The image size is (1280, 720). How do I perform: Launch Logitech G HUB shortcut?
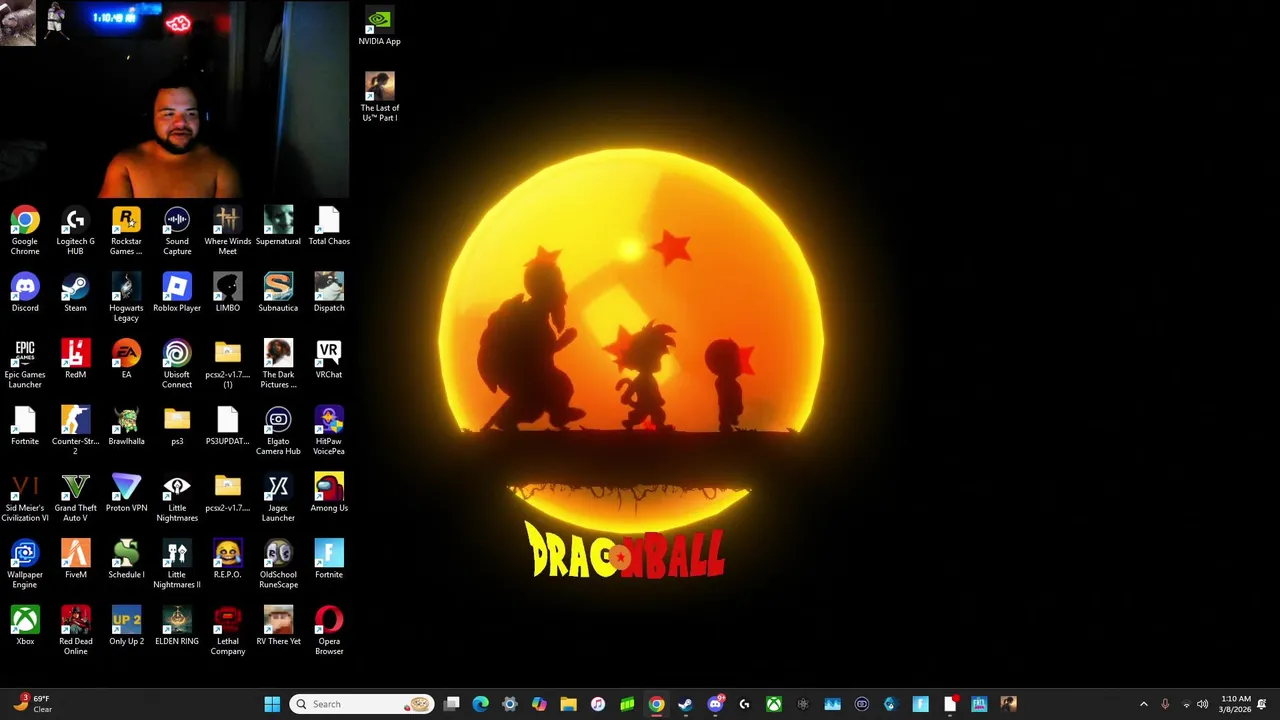pos(75,231)
